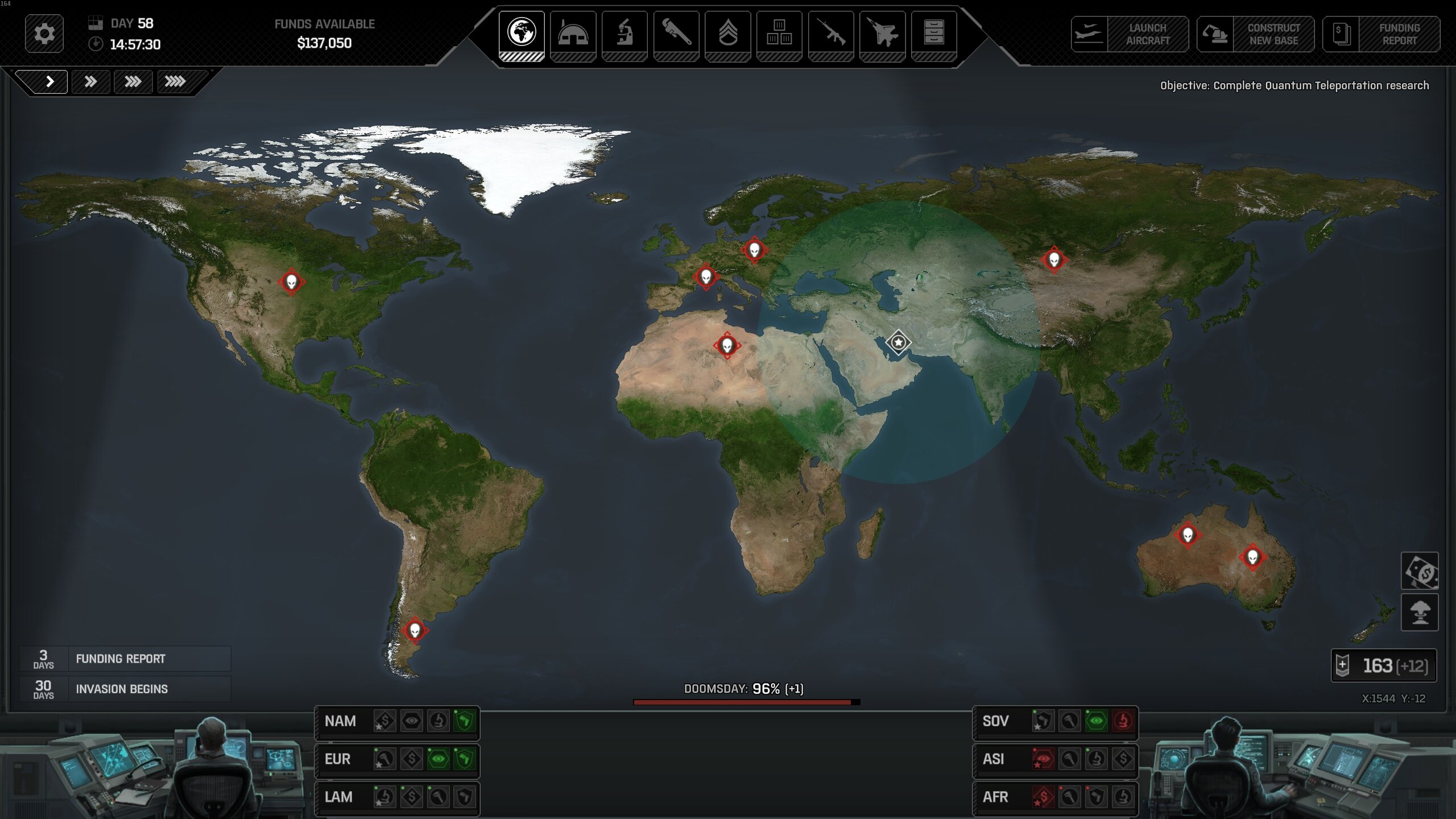Click the LAM engineering wrench icon
Image resolution: width=1456 pixels, height=819 pixels.
(438, 797)
